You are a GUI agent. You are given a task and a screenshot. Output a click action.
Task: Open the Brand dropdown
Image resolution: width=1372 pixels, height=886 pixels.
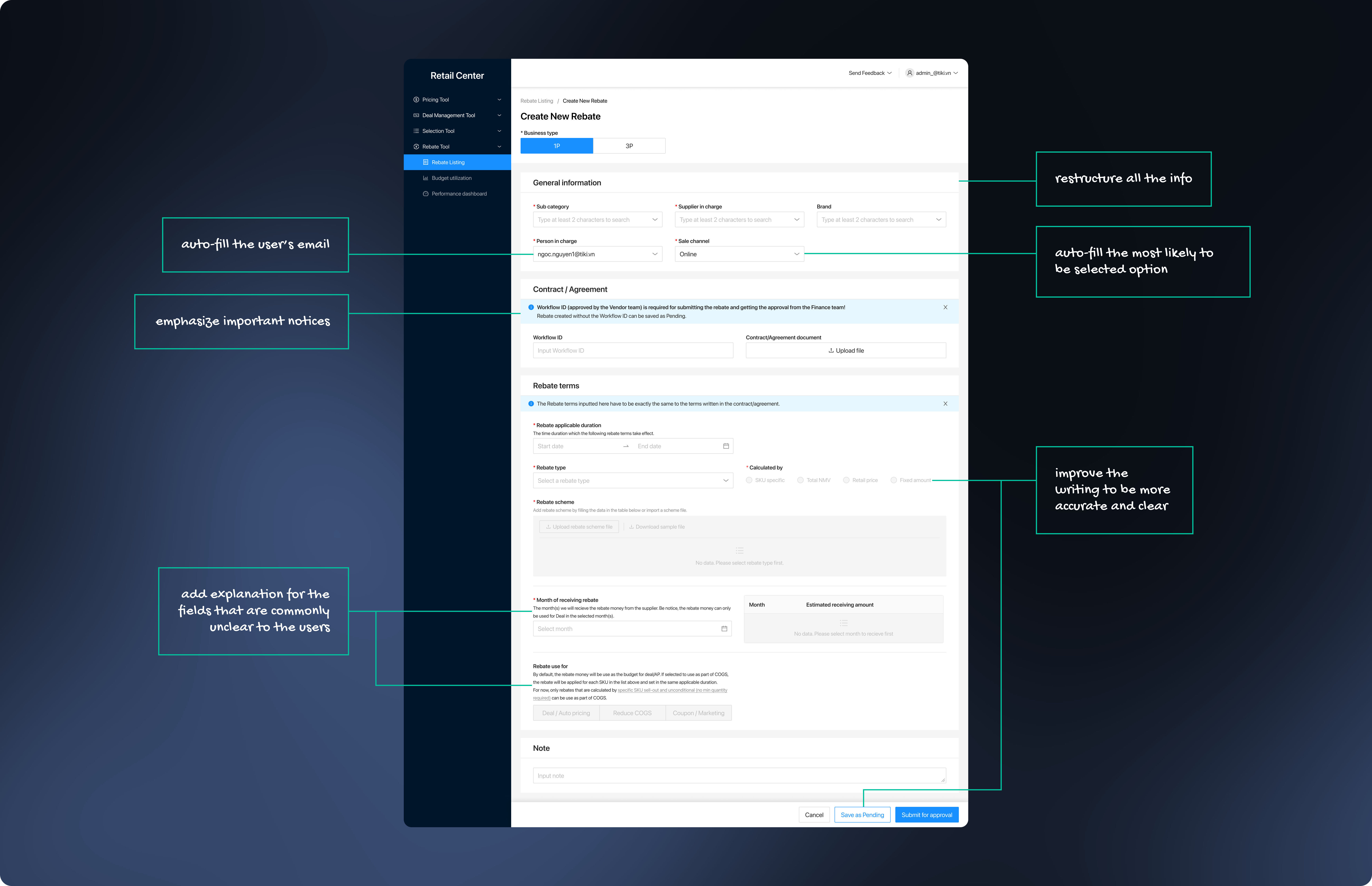(x=881, y=220)
